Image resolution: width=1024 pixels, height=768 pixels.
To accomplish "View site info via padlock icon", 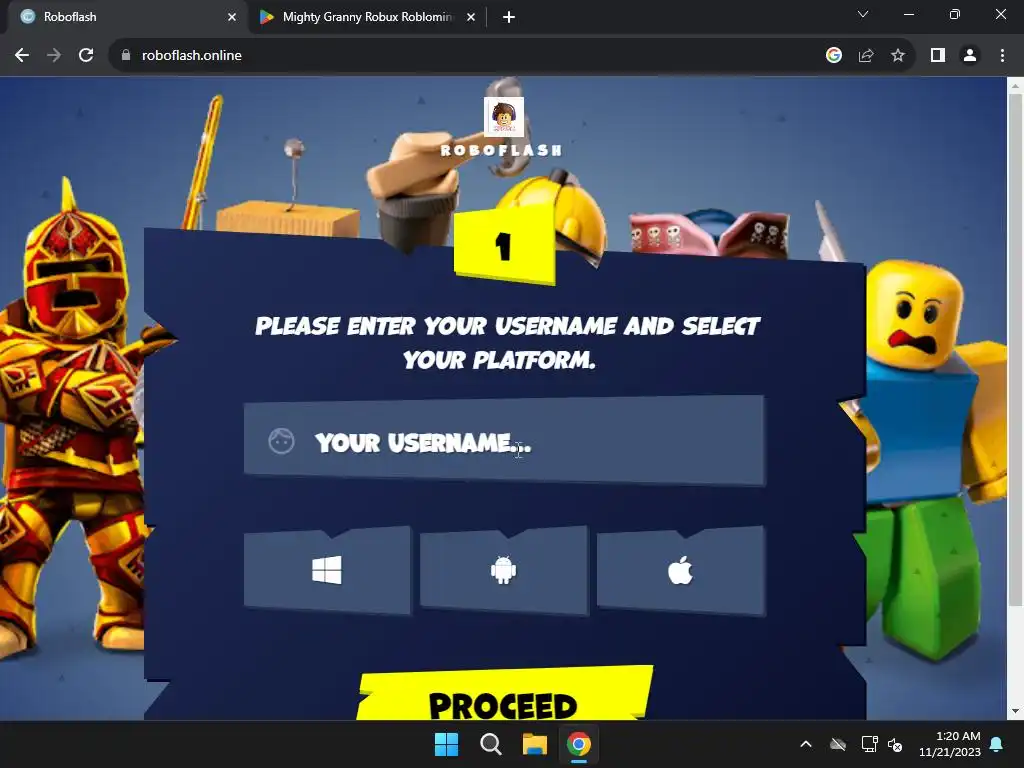I will (x=126, y=56).
